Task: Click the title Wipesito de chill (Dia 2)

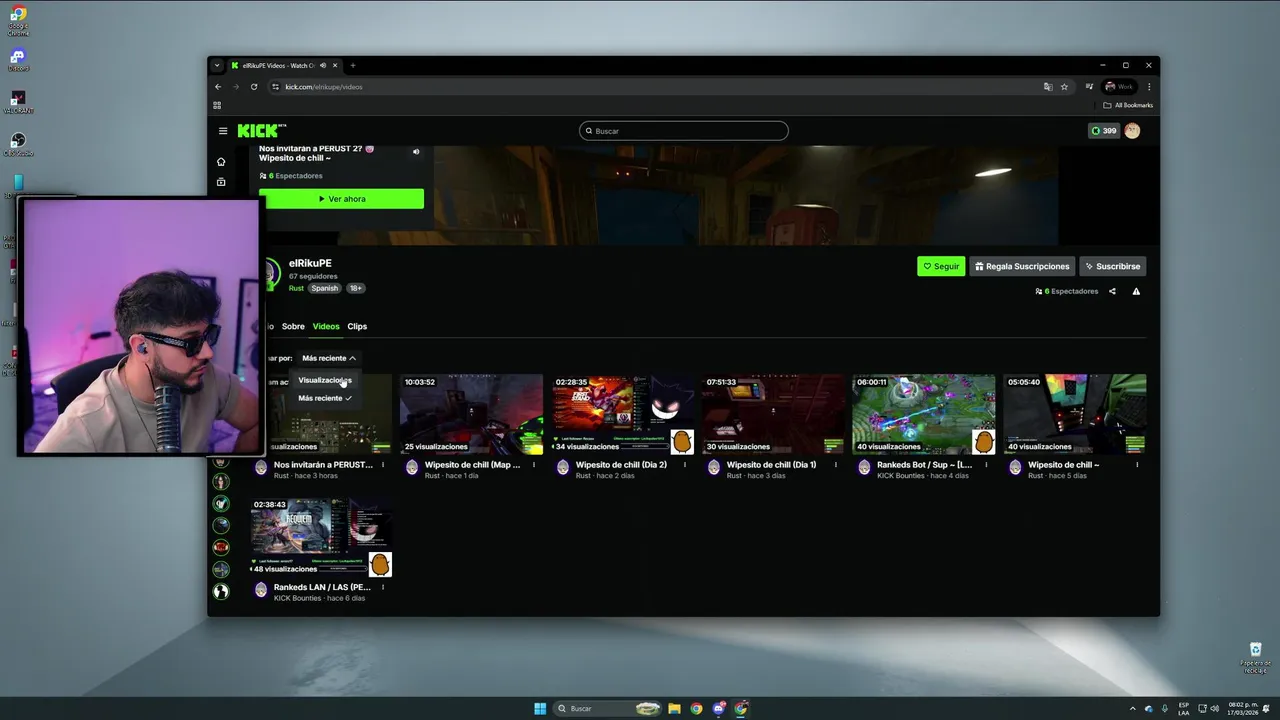Action: (x=621, y=465)
